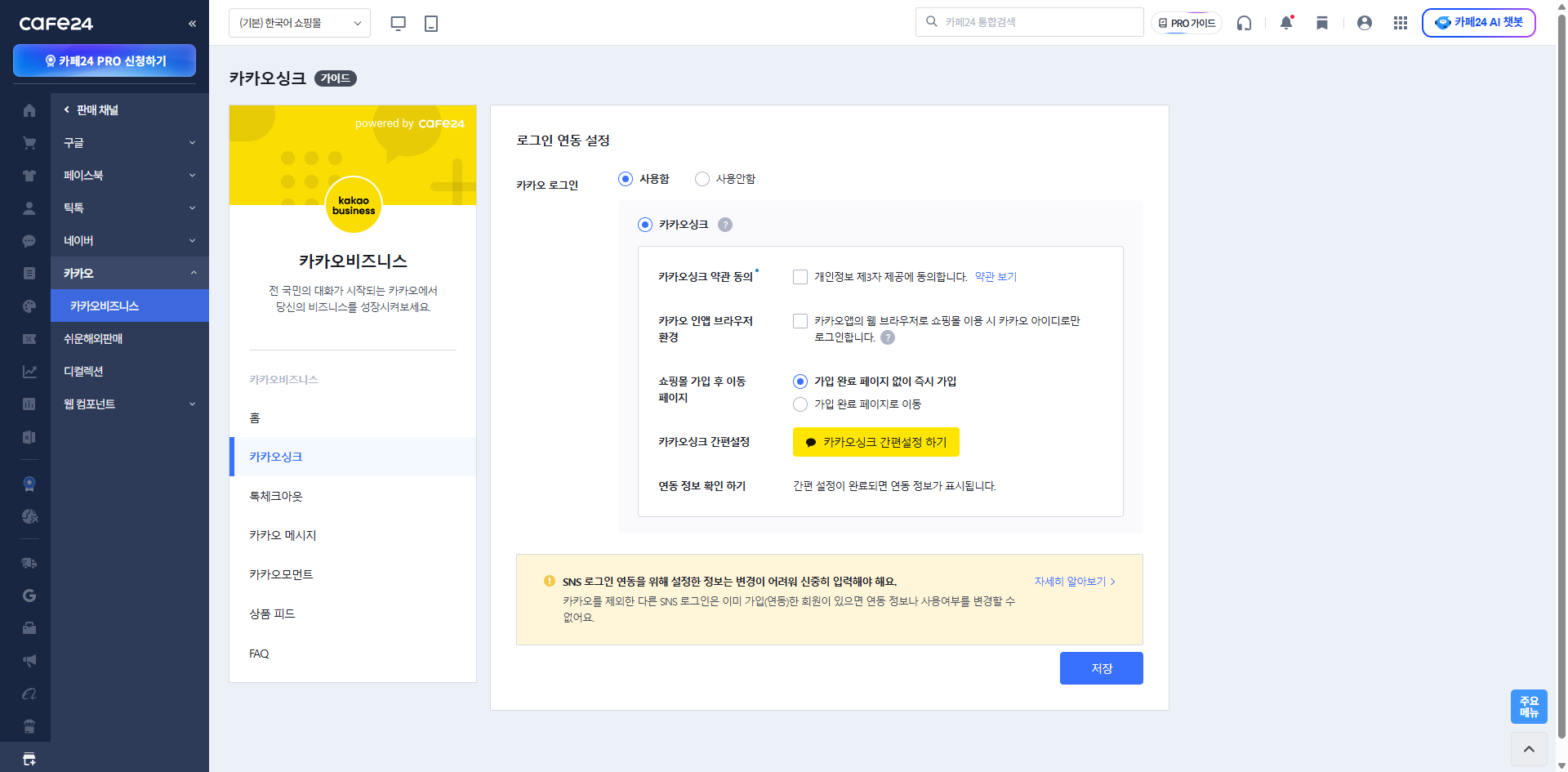Select the 카카오싱크 radio option
Image resolution: width=1568 pixels, height=772 pixels.
click(645, 225)
